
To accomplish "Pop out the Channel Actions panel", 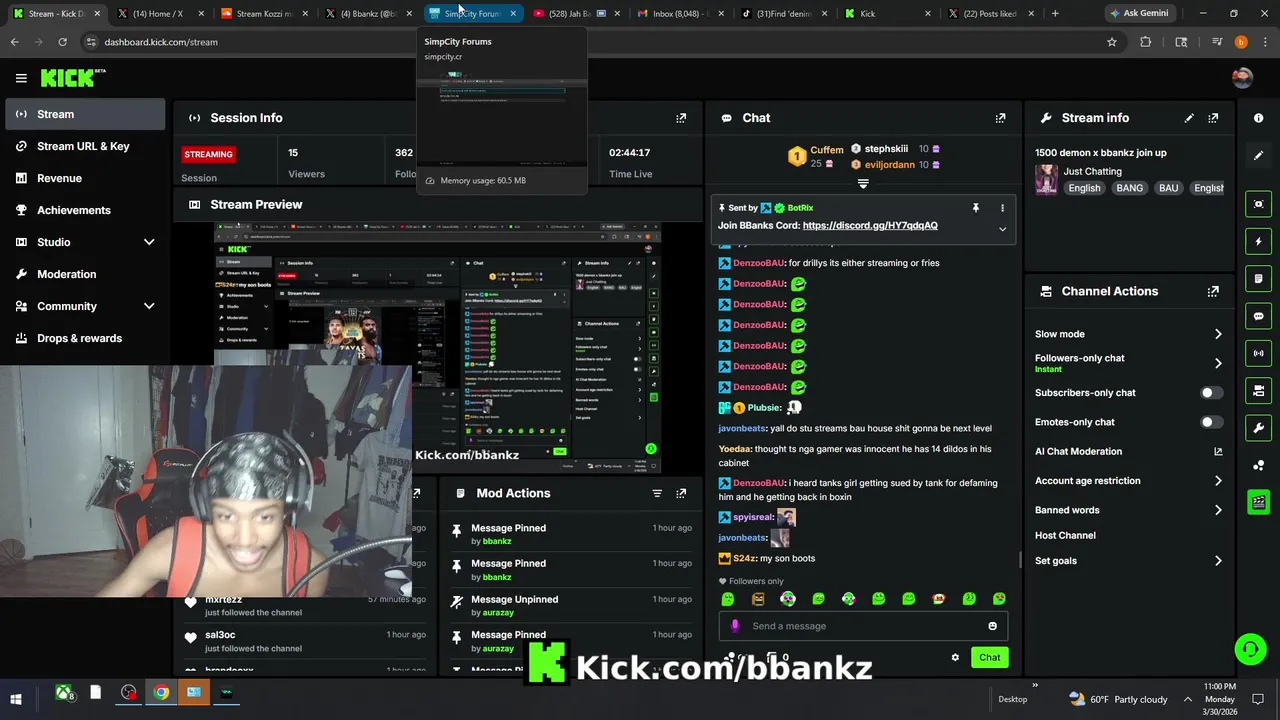I will click(1213, 292).
